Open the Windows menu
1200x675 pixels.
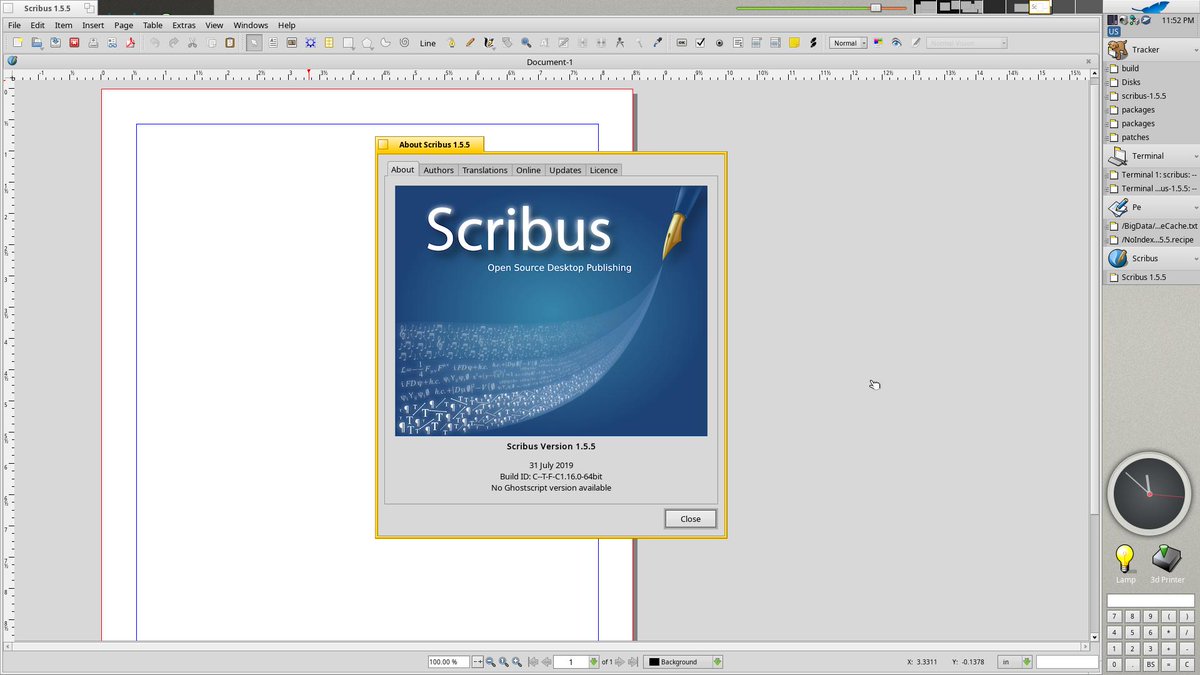pyautogui.click(x=251, y=25)
